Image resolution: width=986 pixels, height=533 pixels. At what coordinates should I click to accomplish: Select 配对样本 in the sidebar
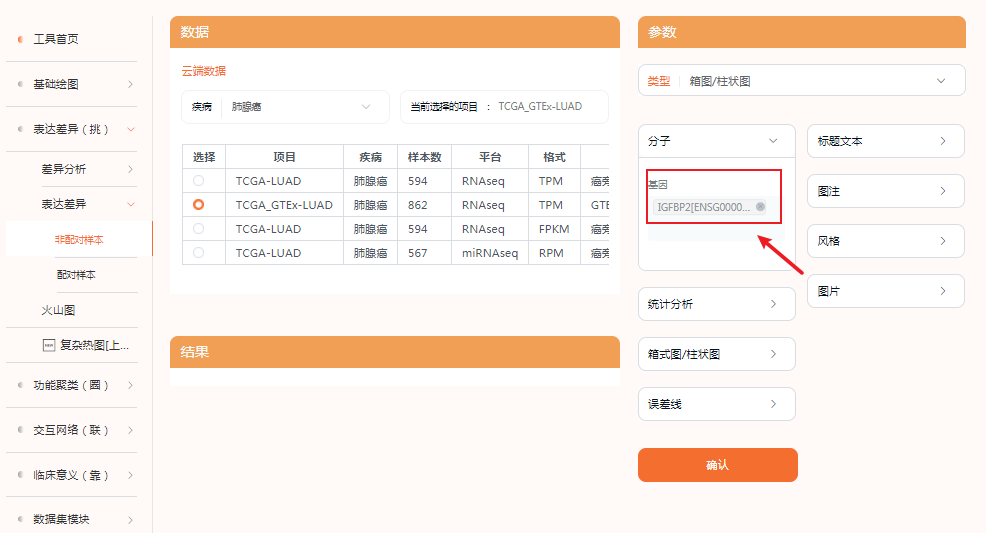tap(83, 274)
